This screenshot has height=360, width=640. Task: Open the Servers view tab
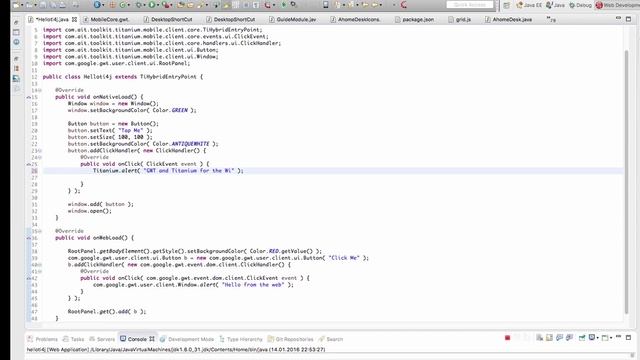(x=102, y=339)
